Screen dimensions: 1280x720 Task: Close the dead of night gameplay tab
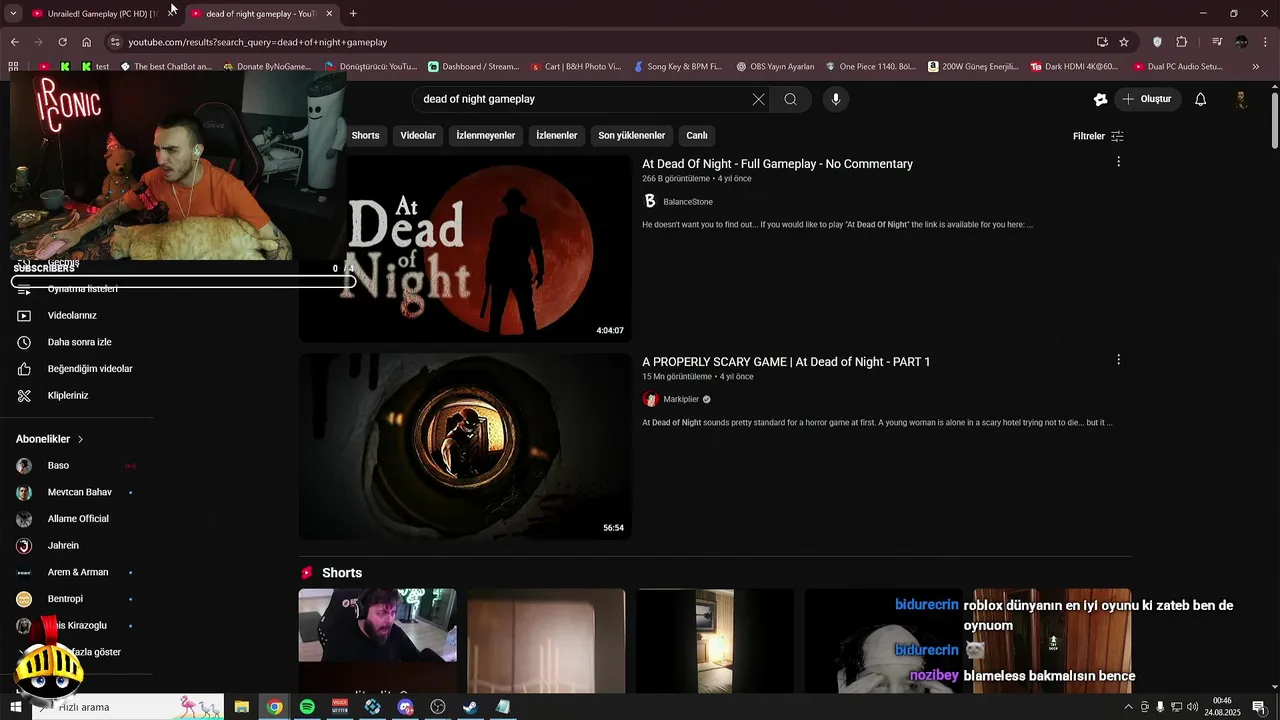[329, 14]
